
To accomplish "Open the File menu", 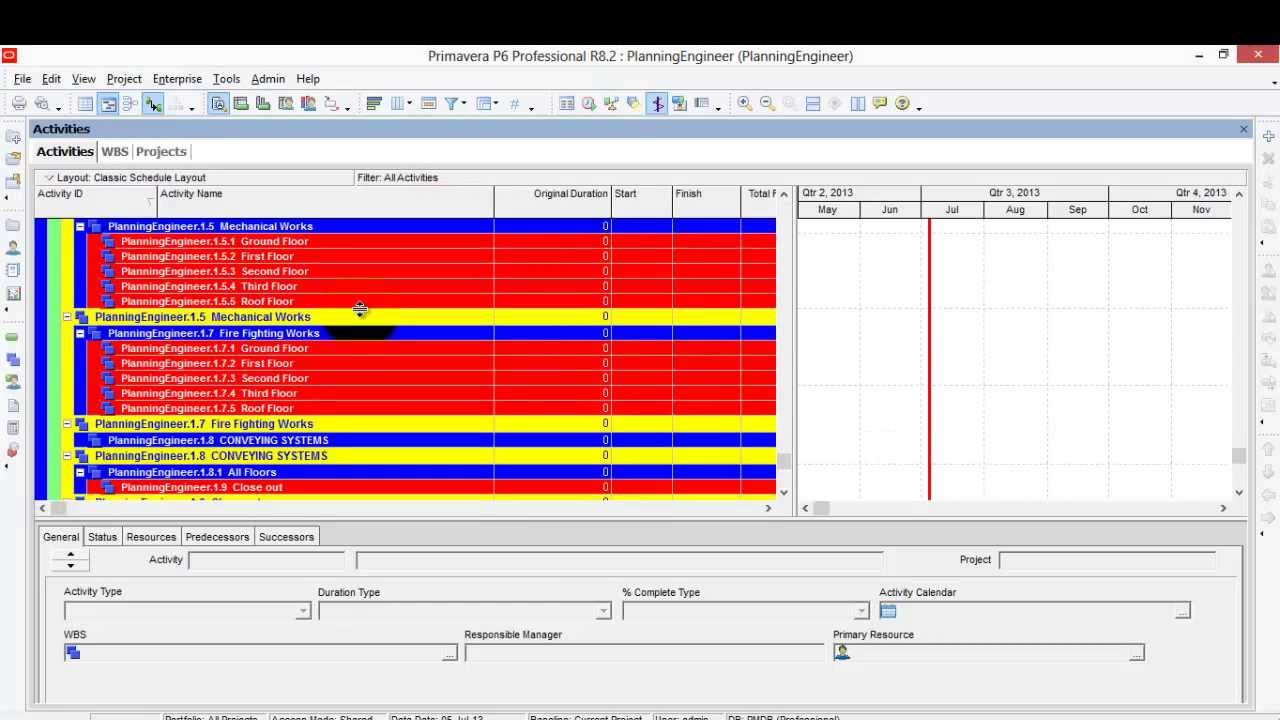I will [22, 79].
